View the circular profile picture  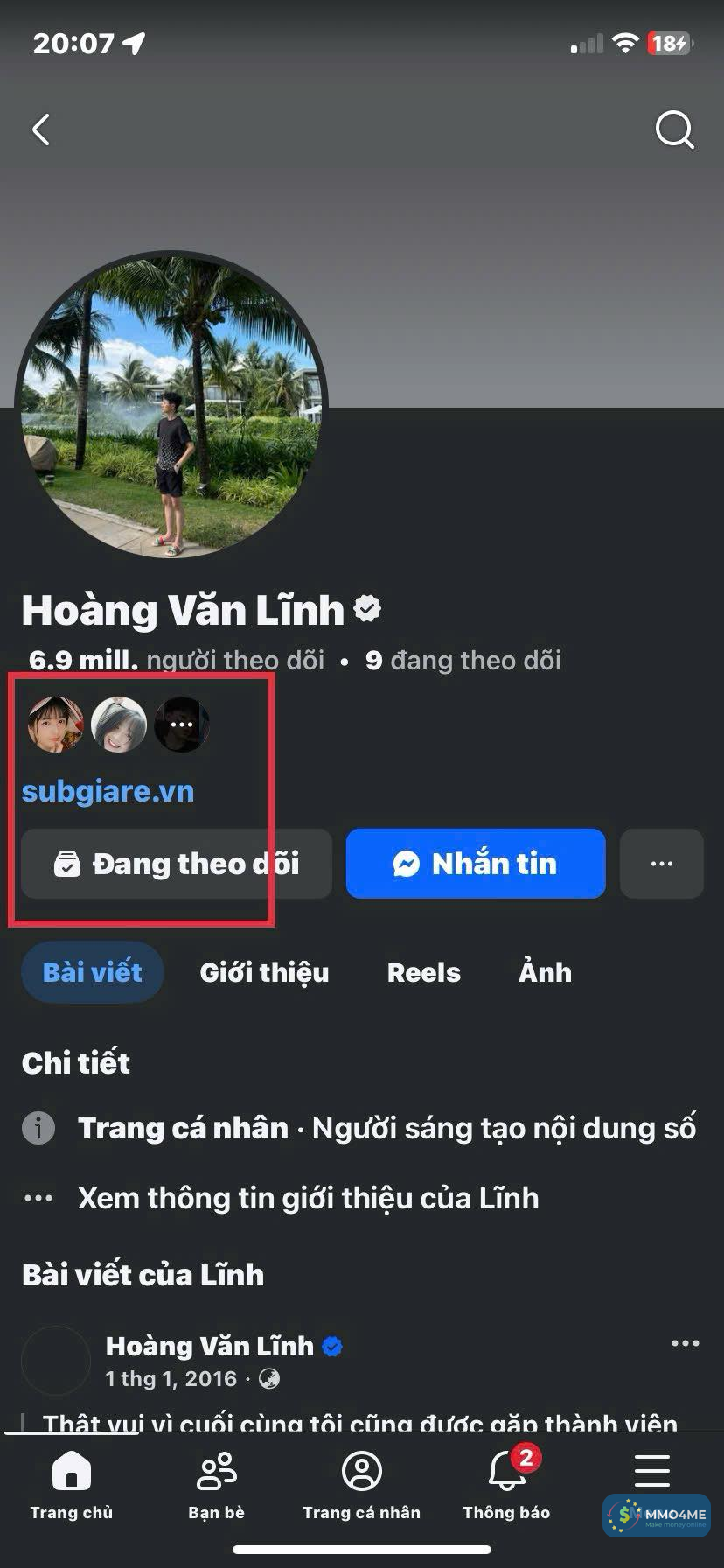(x=171, y=407)
